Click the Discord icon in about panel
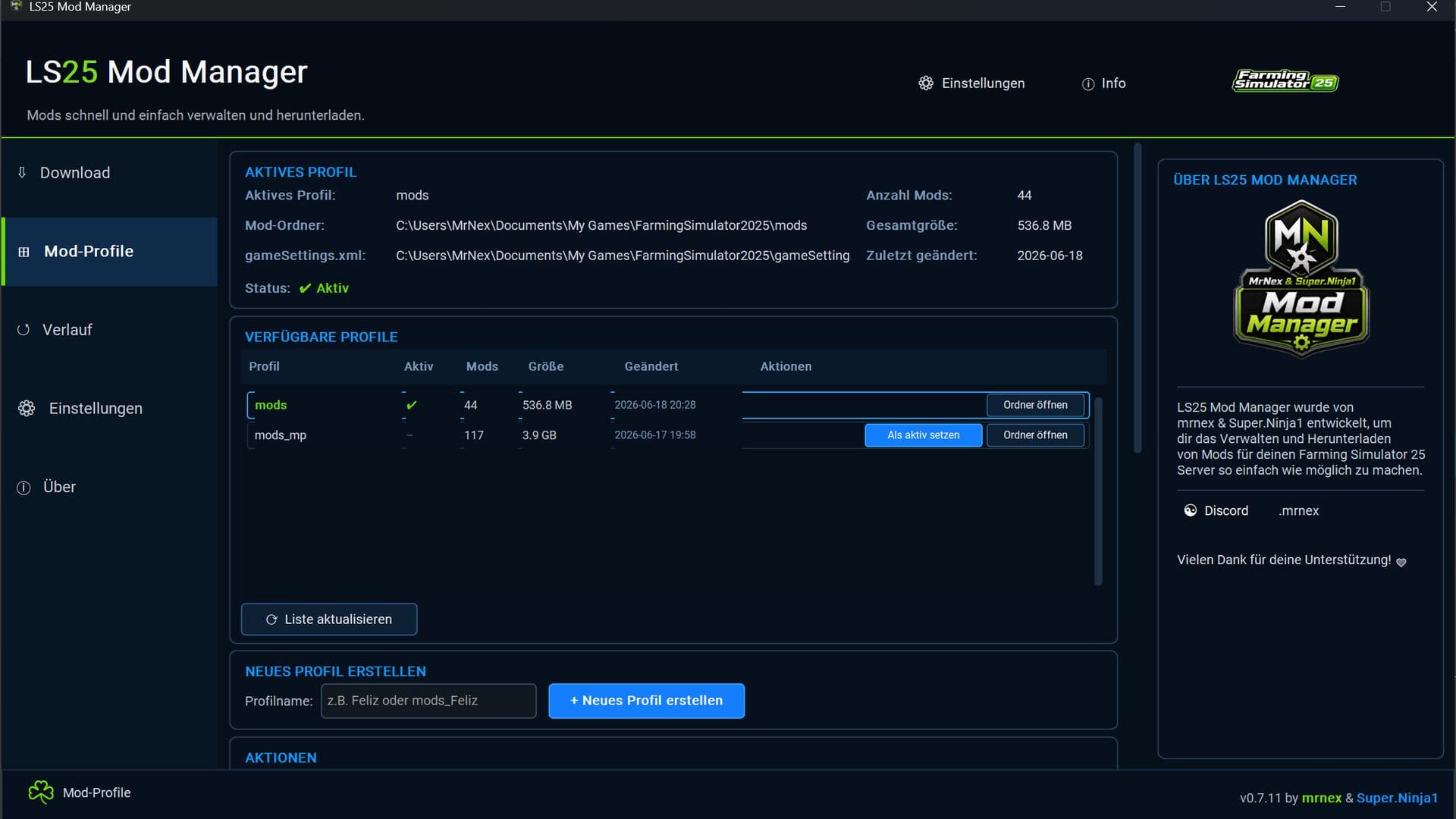This screenshot has height=819, width=1456. pyautogui.click(x=1191, y=510)
